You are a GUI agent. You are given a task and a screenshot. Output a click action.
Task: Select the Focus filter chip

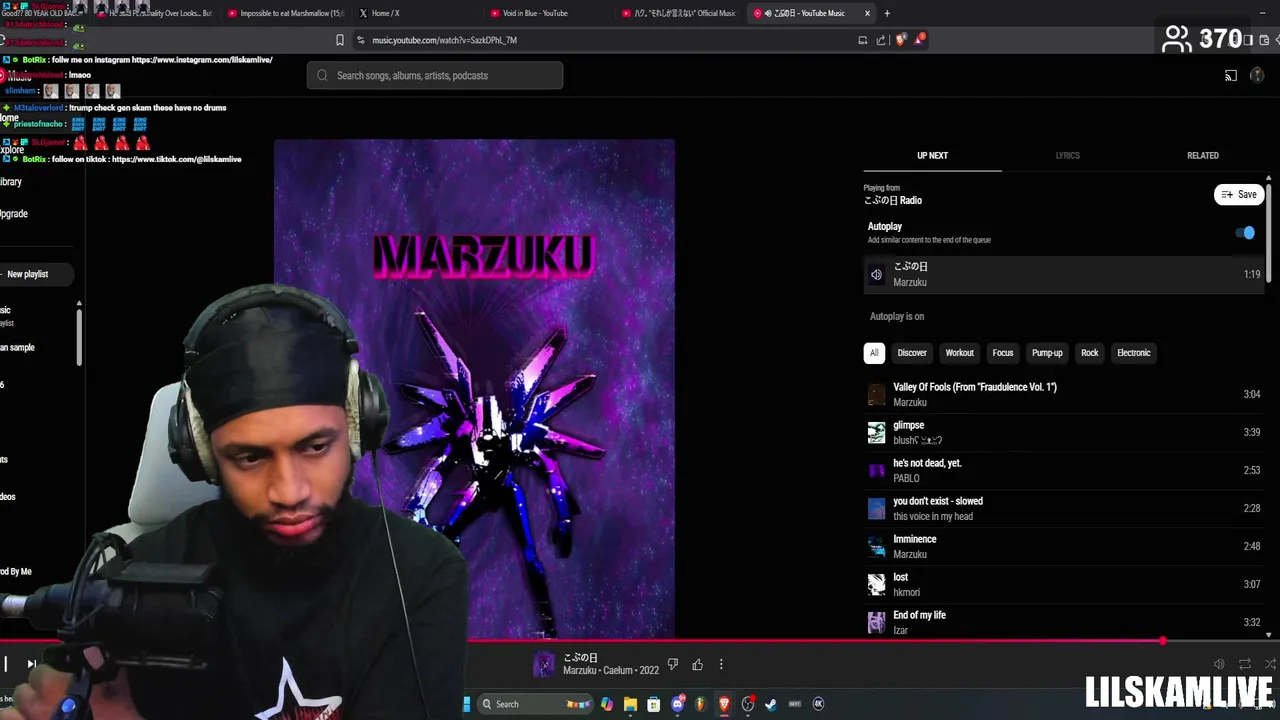click(x=1003, y=353)
